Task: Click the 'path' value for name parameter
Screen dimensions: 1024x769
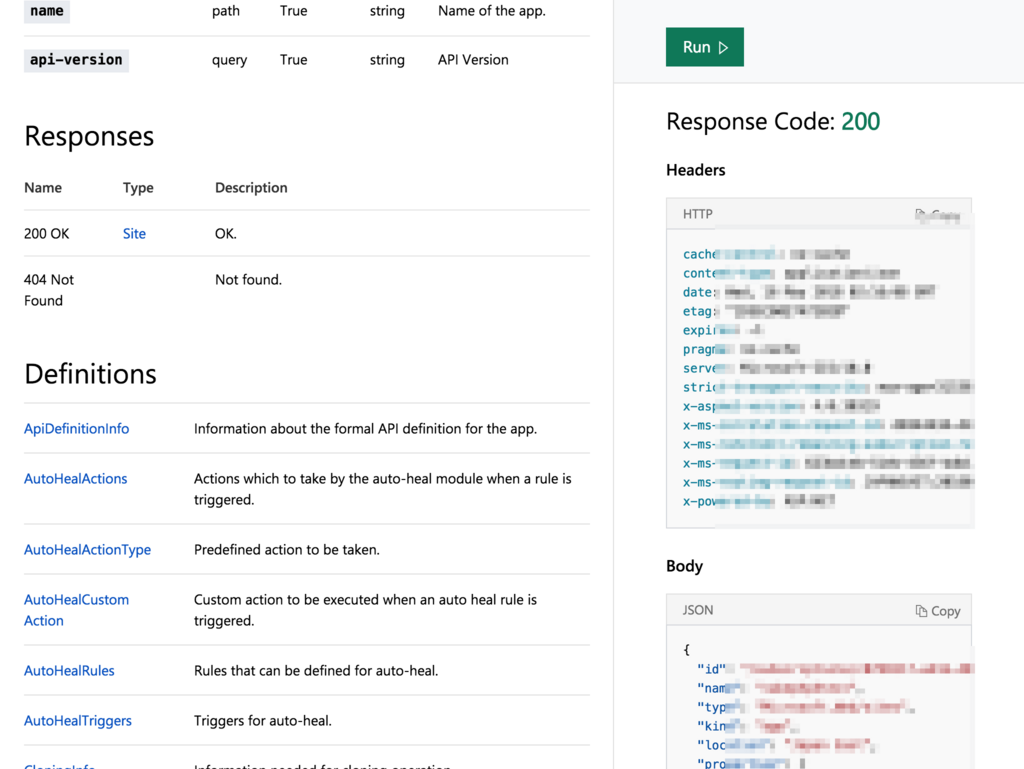Action: click(225, 11)
